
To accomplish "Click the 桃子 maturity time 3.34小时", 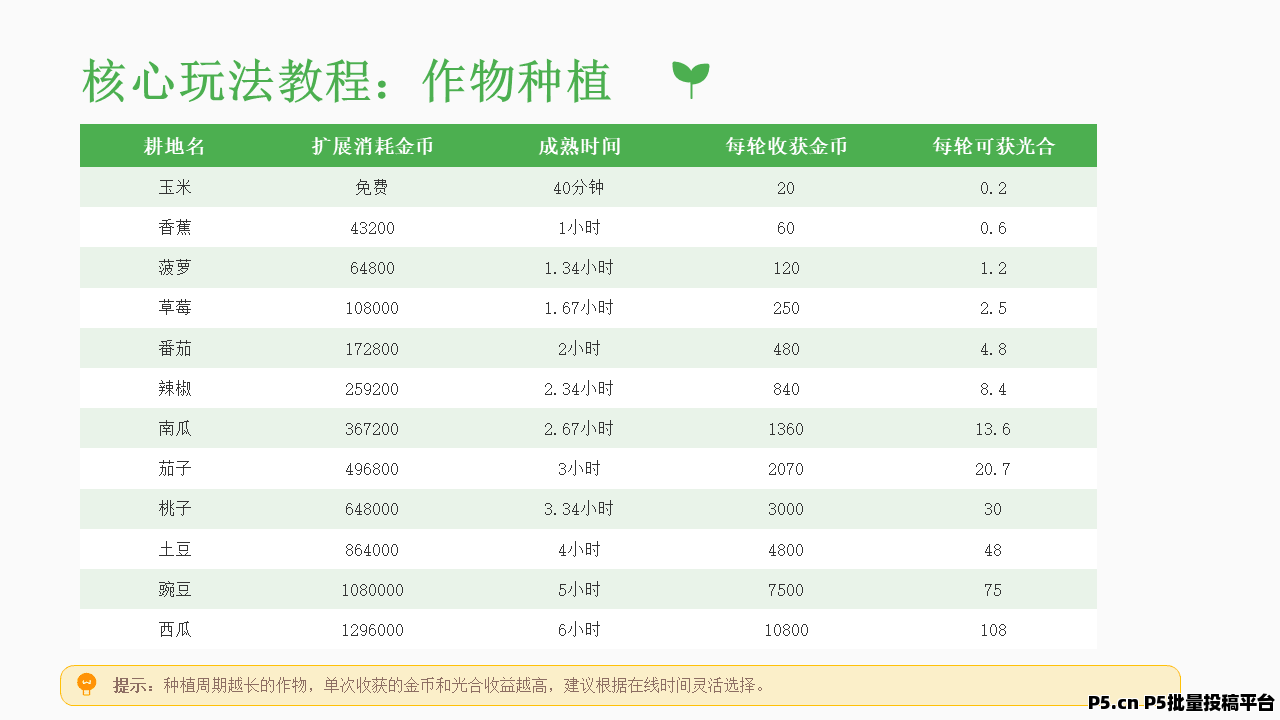I will [579, 509].
